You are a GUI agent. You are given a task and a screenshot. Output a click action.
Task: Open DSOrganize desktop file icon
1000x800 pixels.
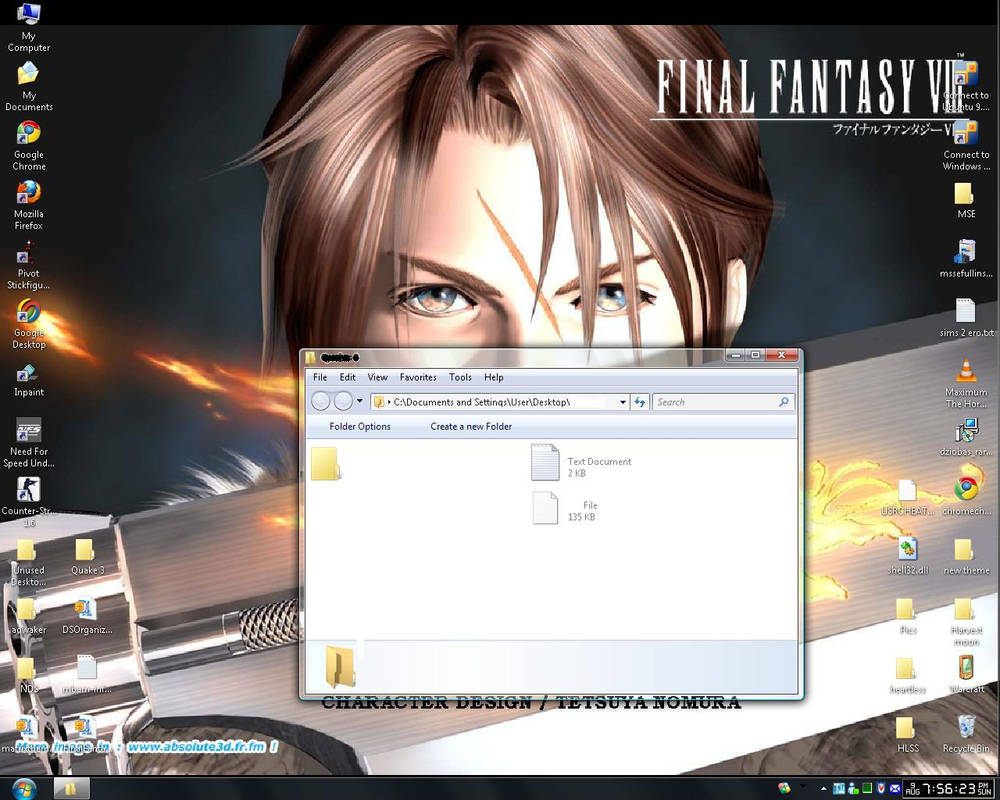tap(87, 617)
